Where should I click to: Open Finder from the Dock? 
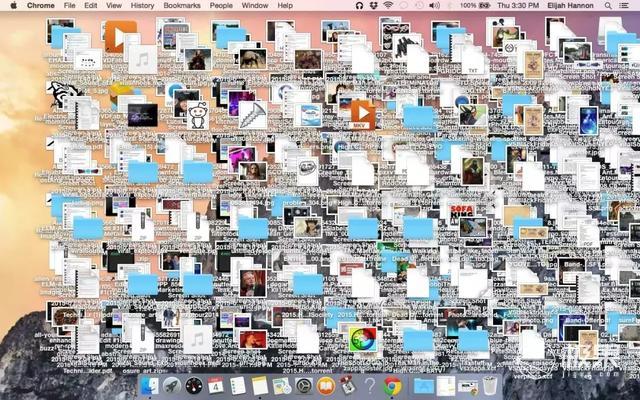149,386
